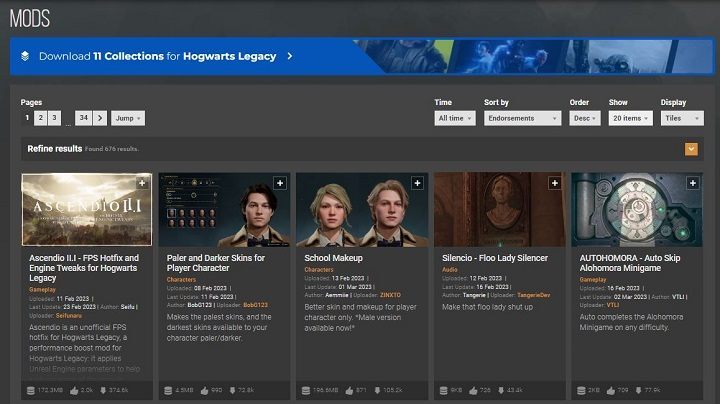Open Ascendio II.I FPS Hotfix mod title
This screenshot has height=404, width=720.
coord(84,268)
